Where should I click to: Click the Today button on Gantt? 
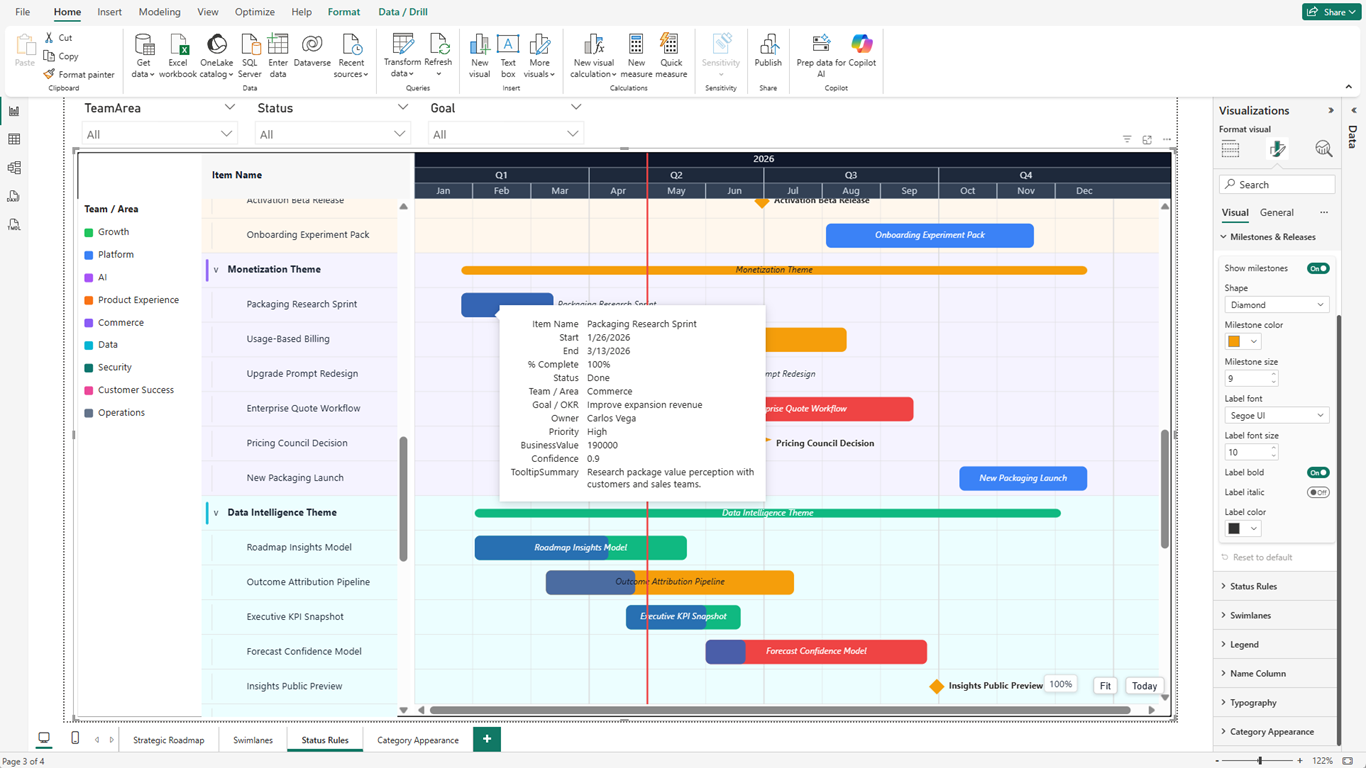[1144, 686]
